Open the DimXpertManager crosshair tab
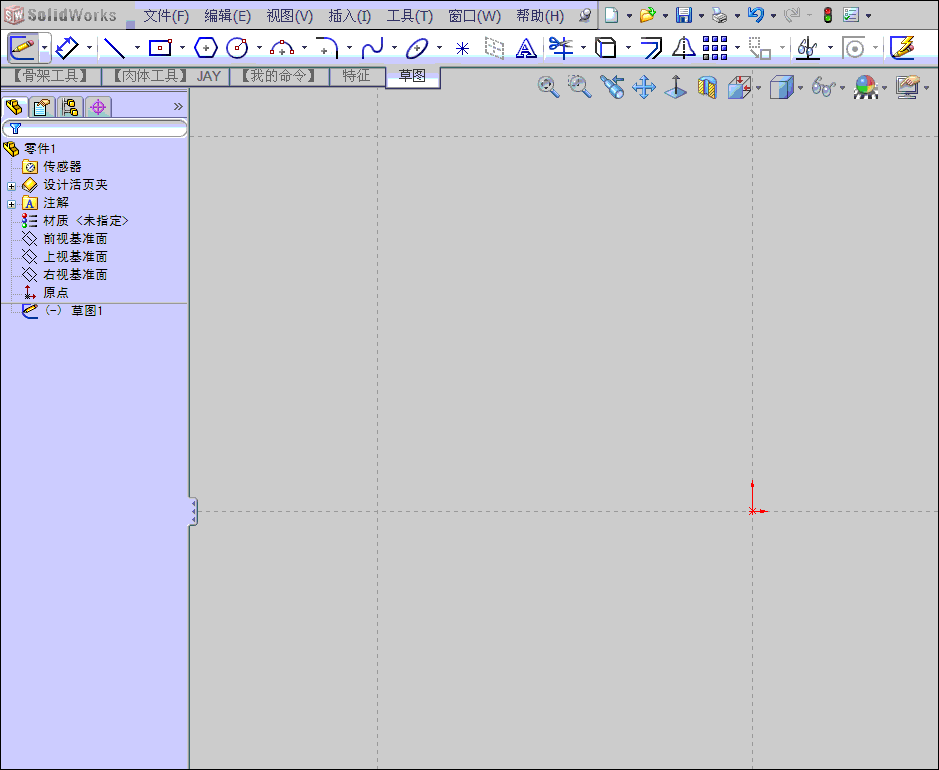939x770 pixels. 98,107
